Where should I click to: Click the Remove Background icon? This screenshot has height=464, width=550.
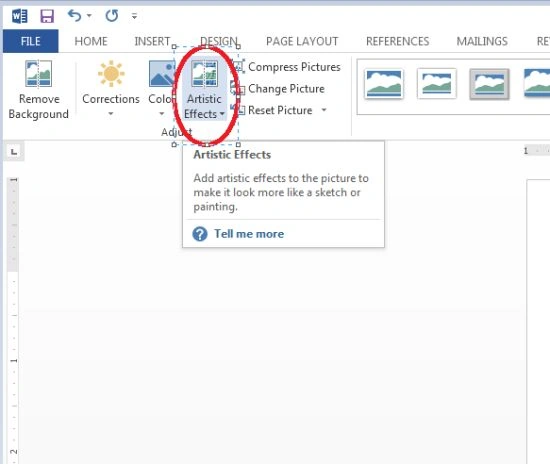point(39,73)
